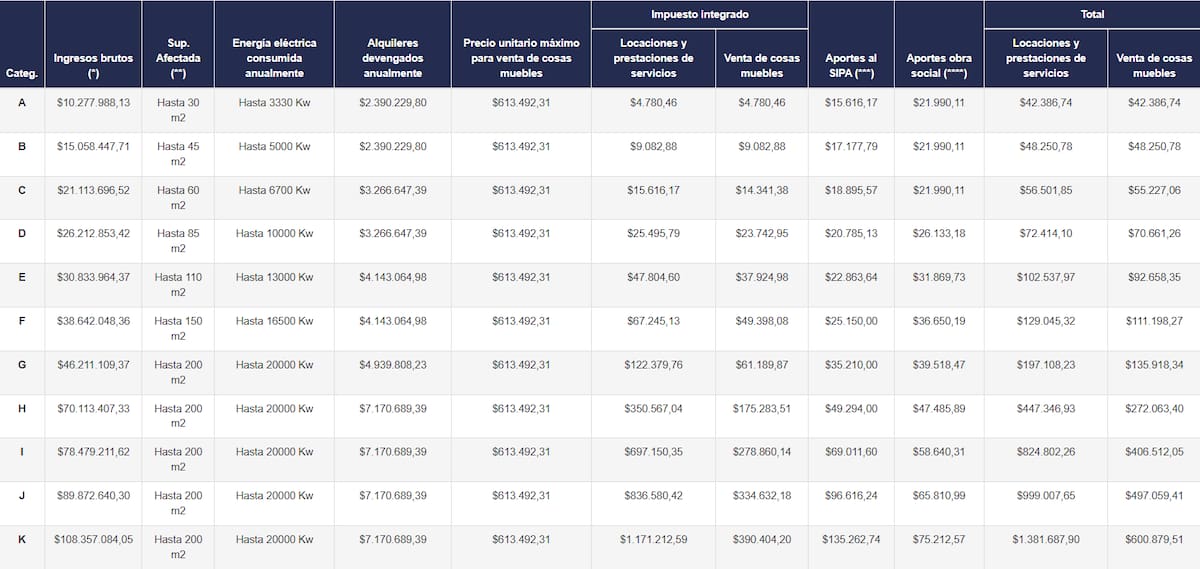This screenshot has width=1200, height=569.
Task: Click the Hasta 6700 Kw cell
Action: [274, 190]
